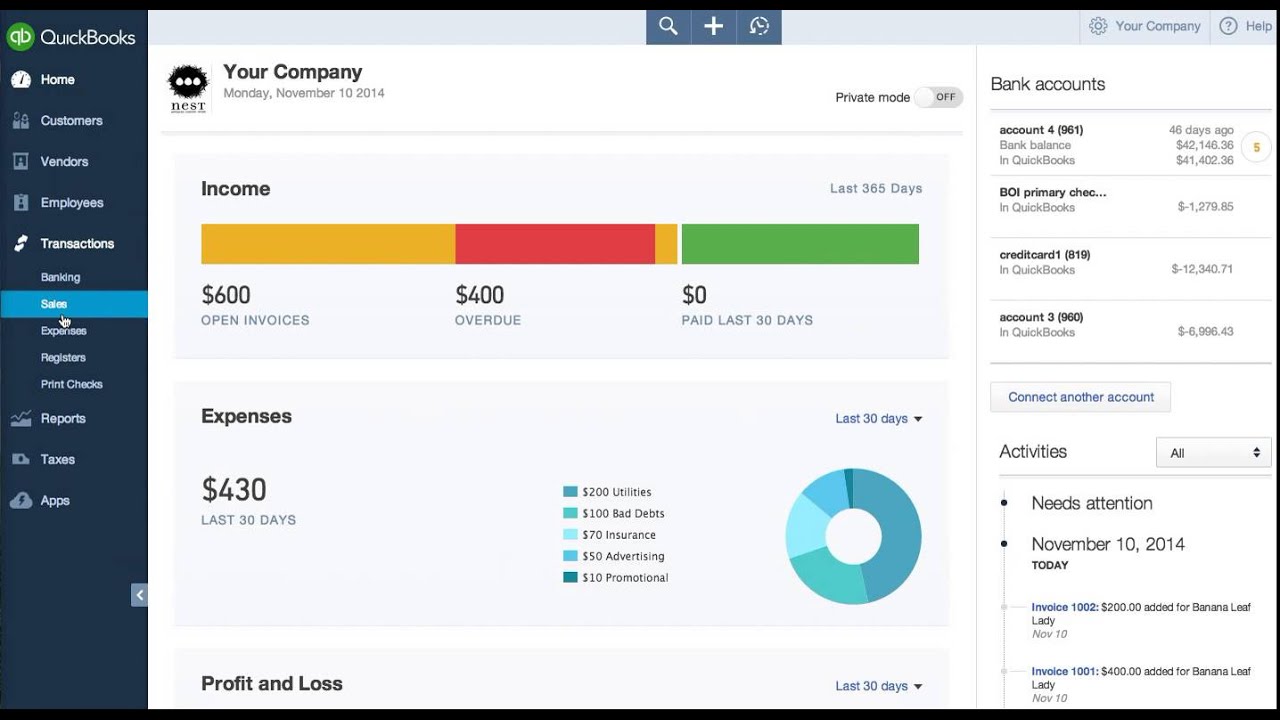The image size is (1280, 720).
Task: Click the nest company logo
Action: [187, 89]
